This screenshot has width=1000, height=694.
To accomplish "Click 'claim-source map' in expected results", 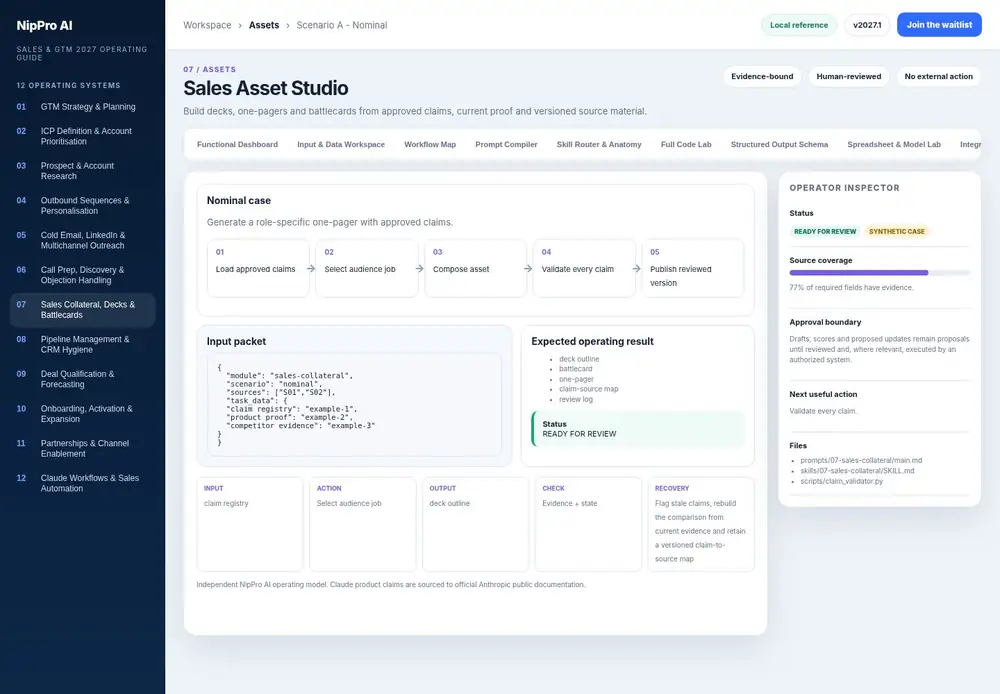I will (589, 389).
